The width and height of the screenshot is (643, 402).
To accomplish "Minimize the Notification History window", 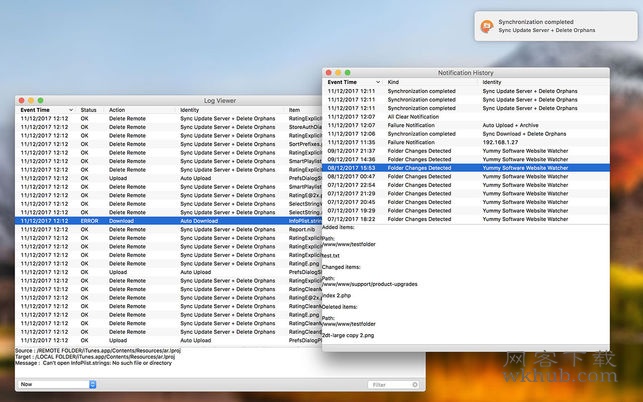I will click(338, 73).
